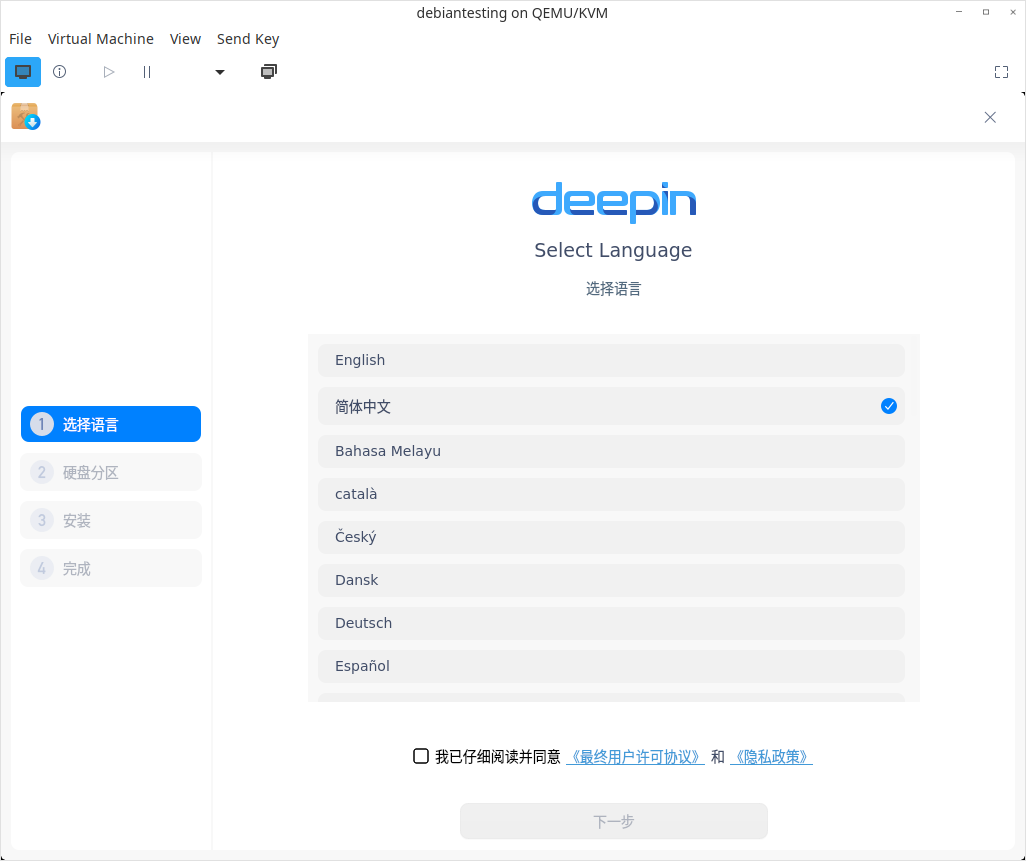1026x861 pixels.
Task: Open the manage snapshots icon
Action: 268,72
